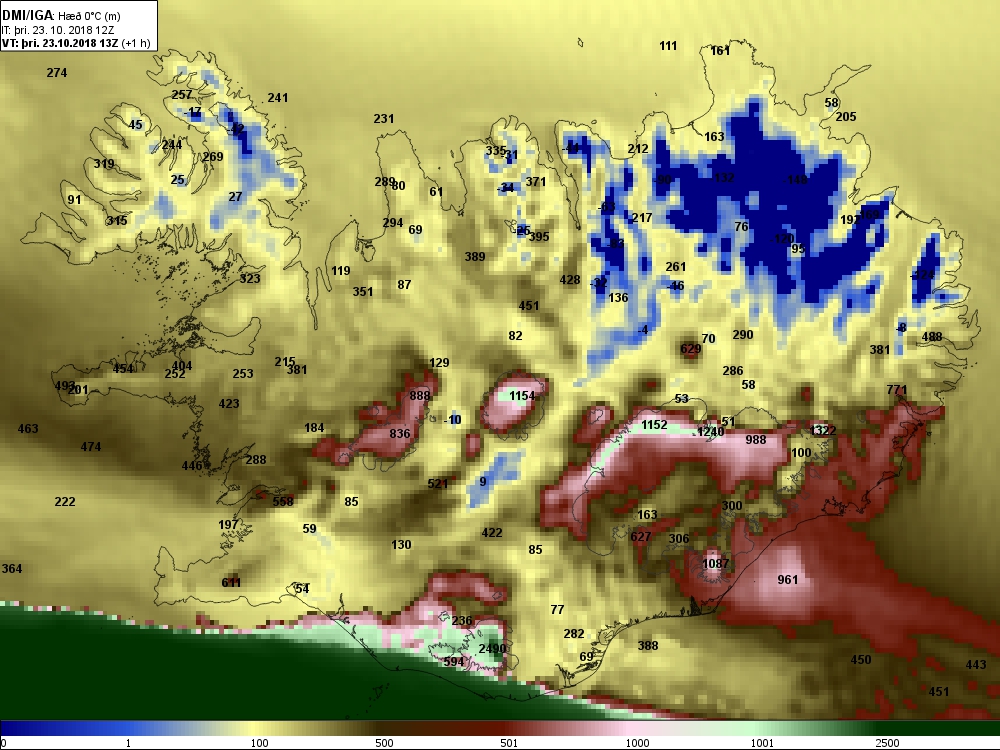Select the 371 value in the north
Viewport: 1000px width, 750px height.
coord(536,182)
